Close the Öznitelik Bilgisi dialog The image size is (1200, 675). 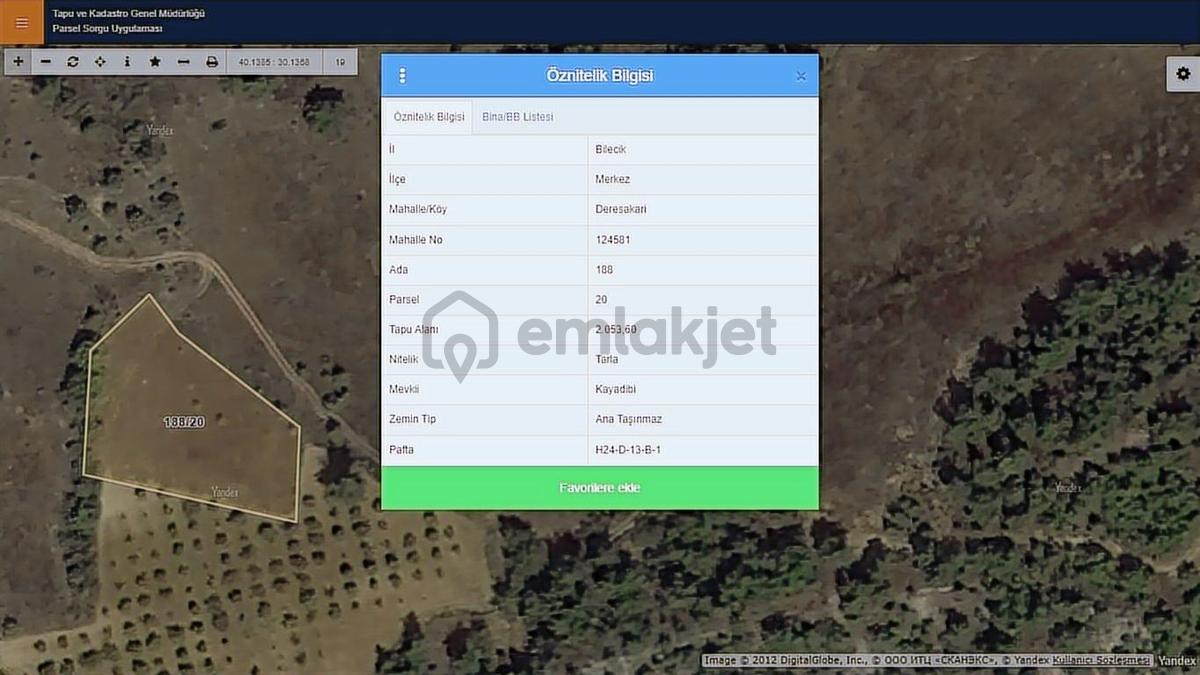pyautogui.click(x=801, y=76)
